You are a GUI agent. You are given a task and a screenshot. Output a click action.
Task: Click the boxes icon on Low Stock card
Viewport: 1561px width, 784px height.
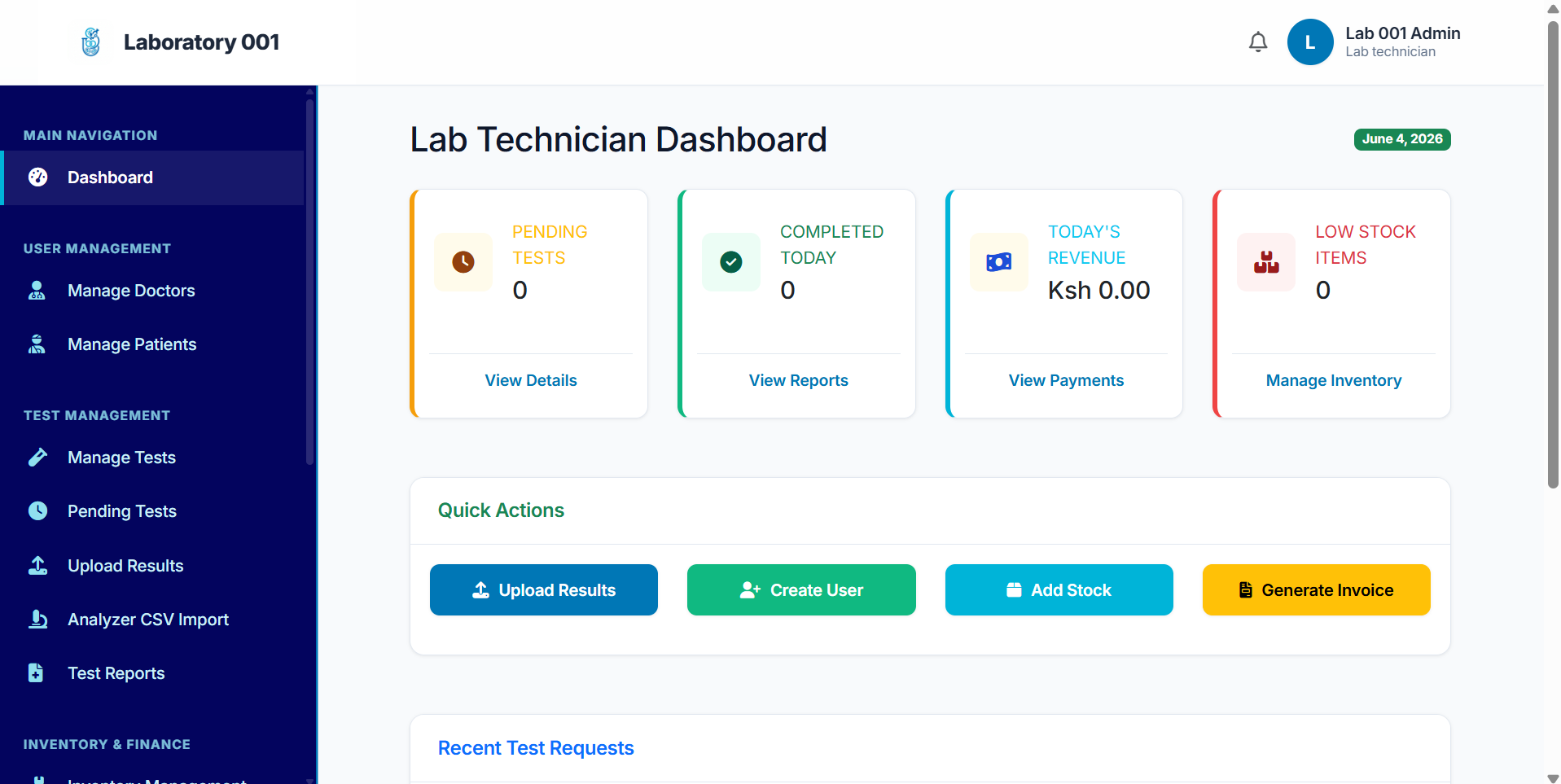tap(1266, 262)
